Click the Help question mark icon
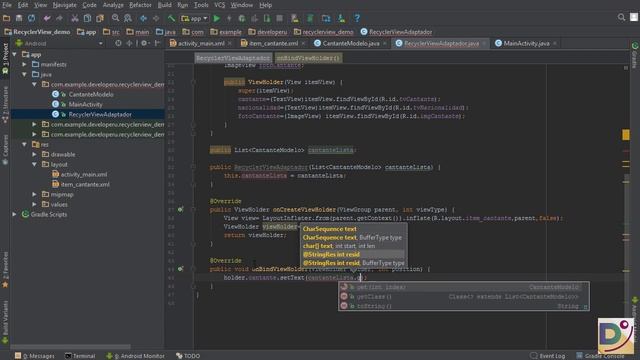Image resolution: width=640 pixels, height=360 pixels. [x=357, y=18]
